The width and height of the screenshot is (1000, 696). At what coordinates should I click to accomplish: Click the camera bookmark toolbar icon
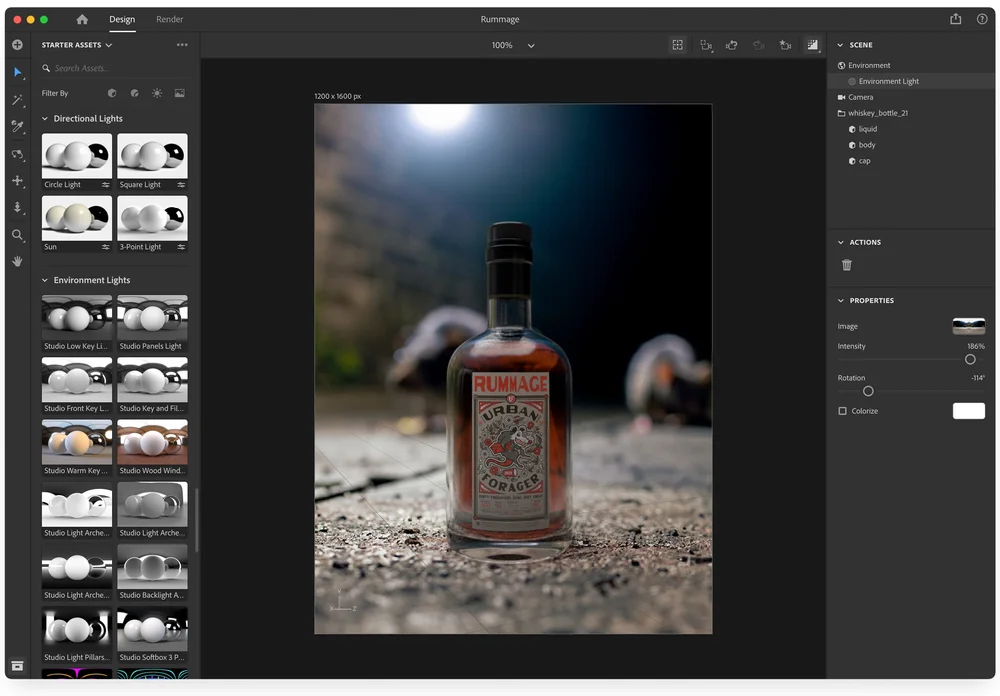[785, 45]
